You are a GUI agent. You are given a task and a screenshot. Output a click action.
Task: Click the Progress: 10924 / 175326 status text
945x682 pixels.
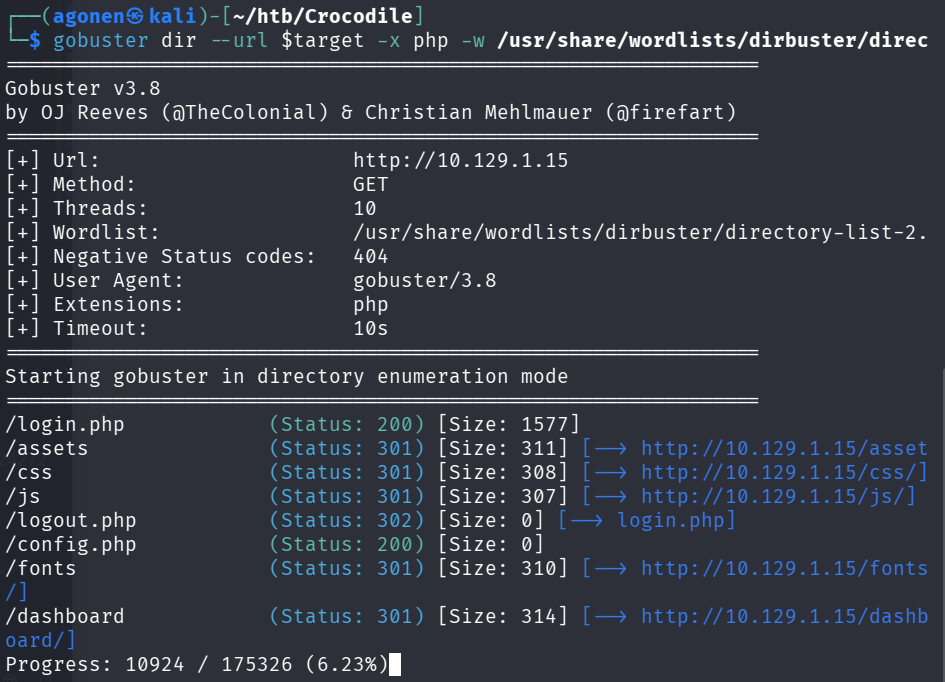(x=196, y=664)
